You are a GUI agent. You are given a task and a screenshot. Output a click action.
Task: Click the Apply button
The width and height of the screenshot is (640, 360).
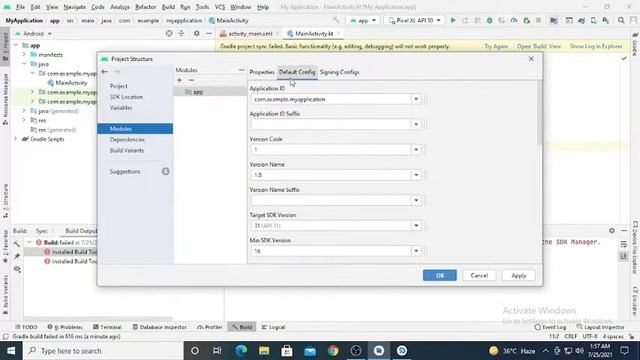[518, 276]
